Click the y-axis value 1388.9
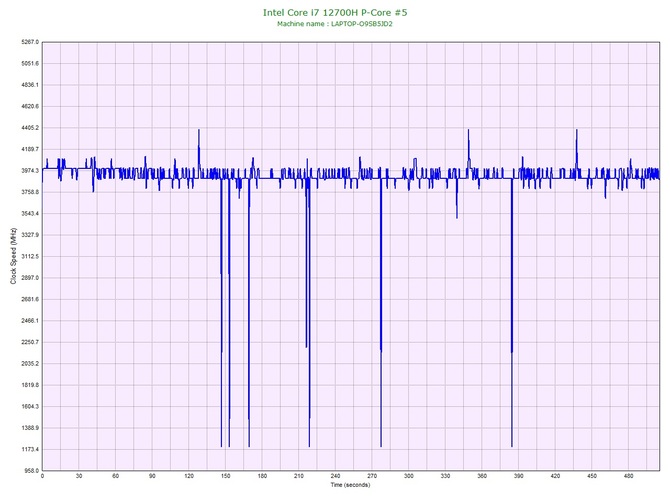 click(30, 428)
